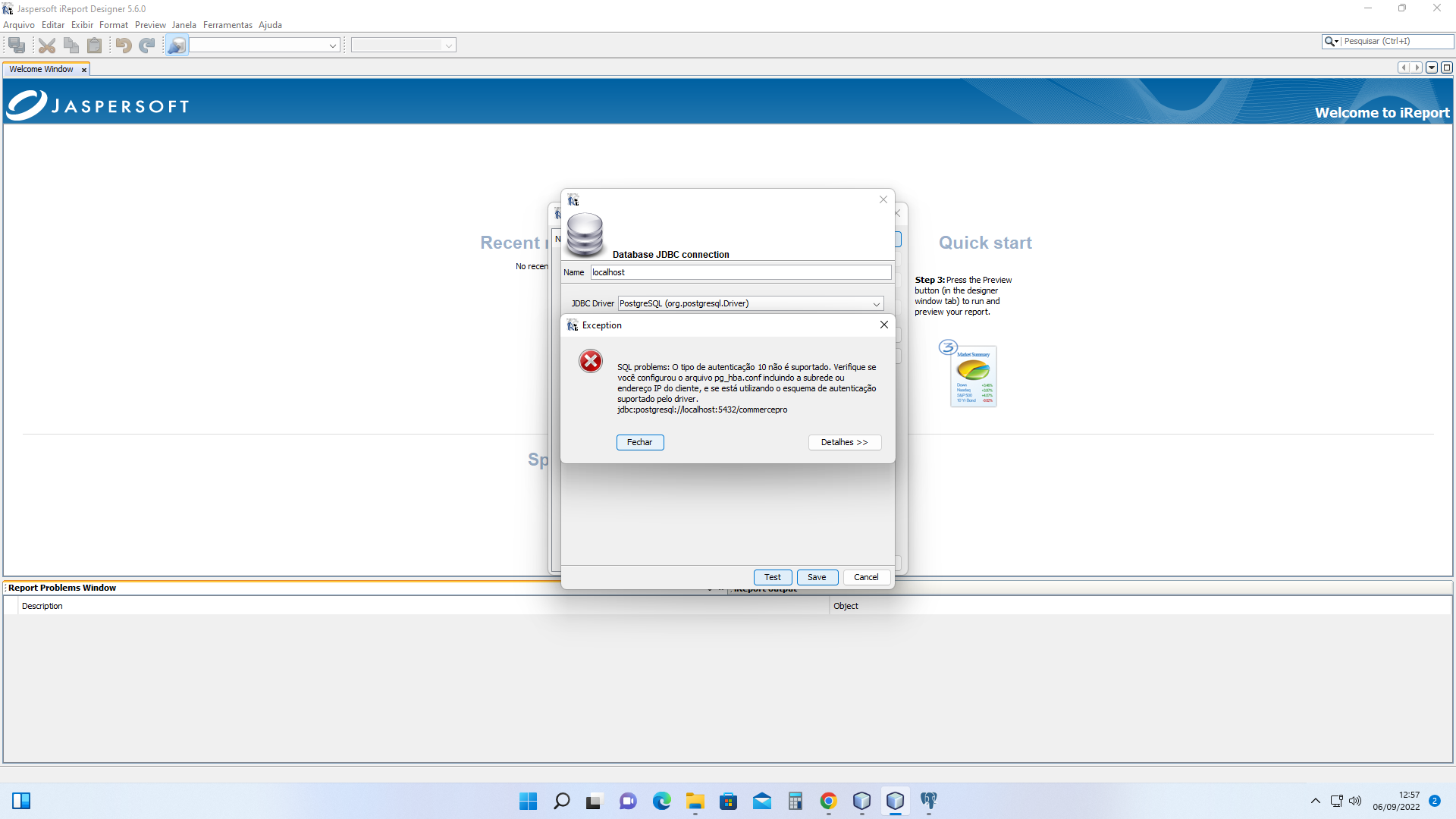Open the Editar menu
Screen dimensions: 1456x819
tap(53, 25)
